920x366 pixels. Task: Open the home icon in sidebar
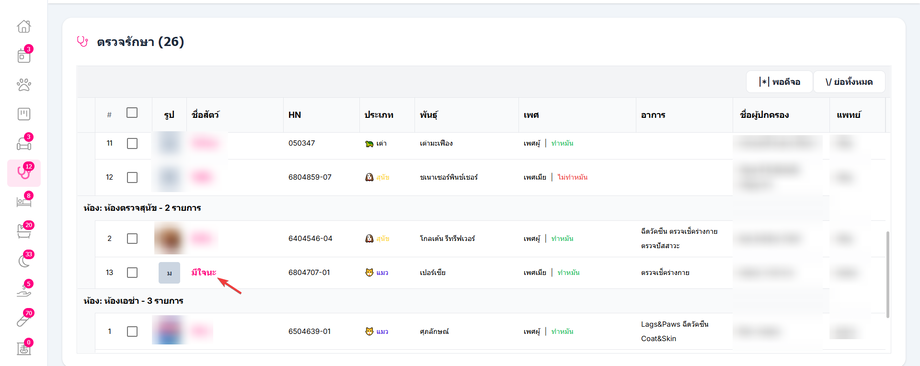pyautogui.click(x=23, y=26)
